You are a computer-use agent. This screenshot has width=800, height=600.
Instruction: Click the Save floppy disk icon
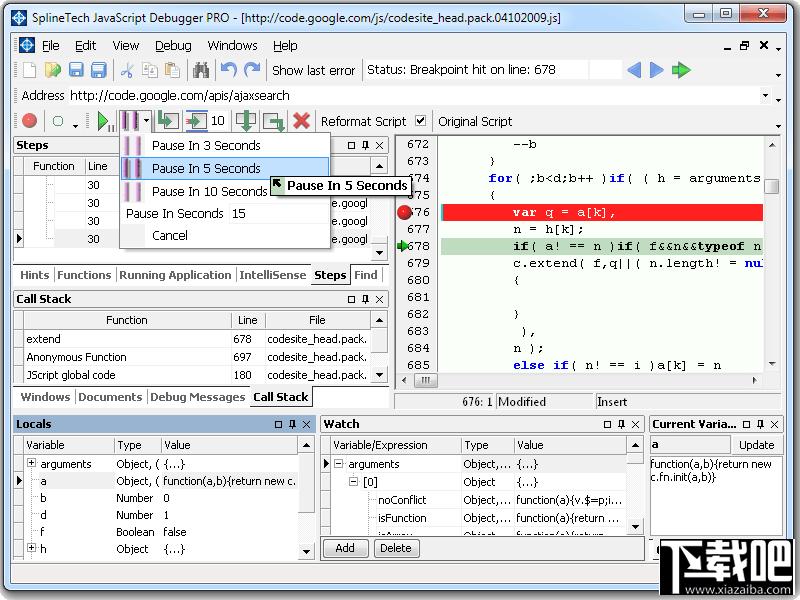click(76, 70)
